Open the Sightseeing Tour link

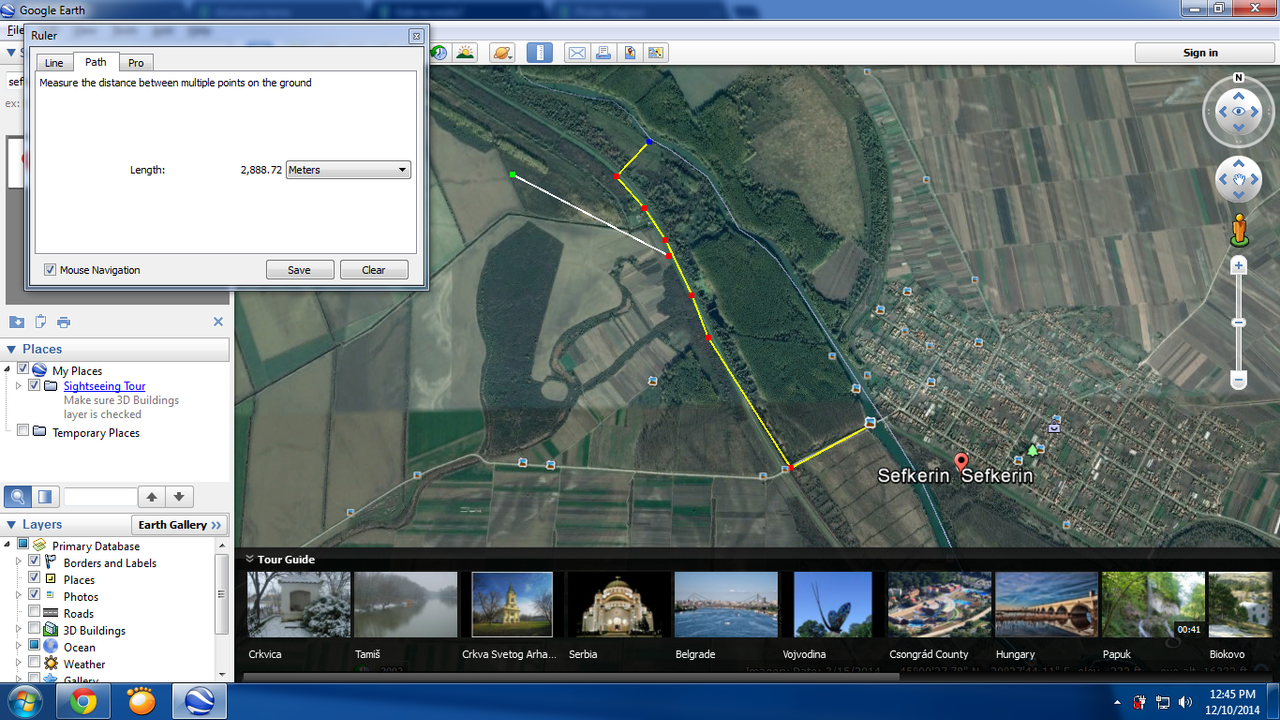click(x=105, y=386)
